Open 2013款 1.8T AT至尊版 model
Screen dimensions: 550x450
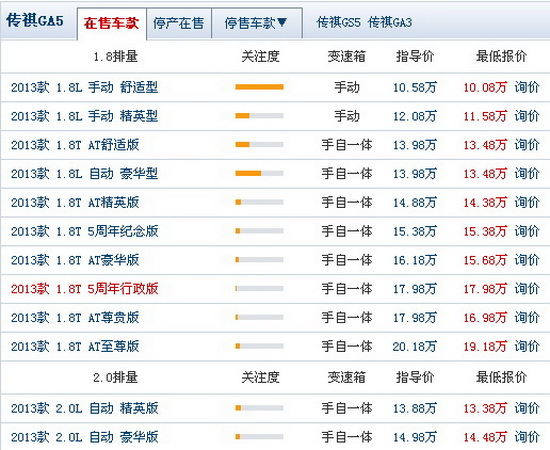pos(75,347)
